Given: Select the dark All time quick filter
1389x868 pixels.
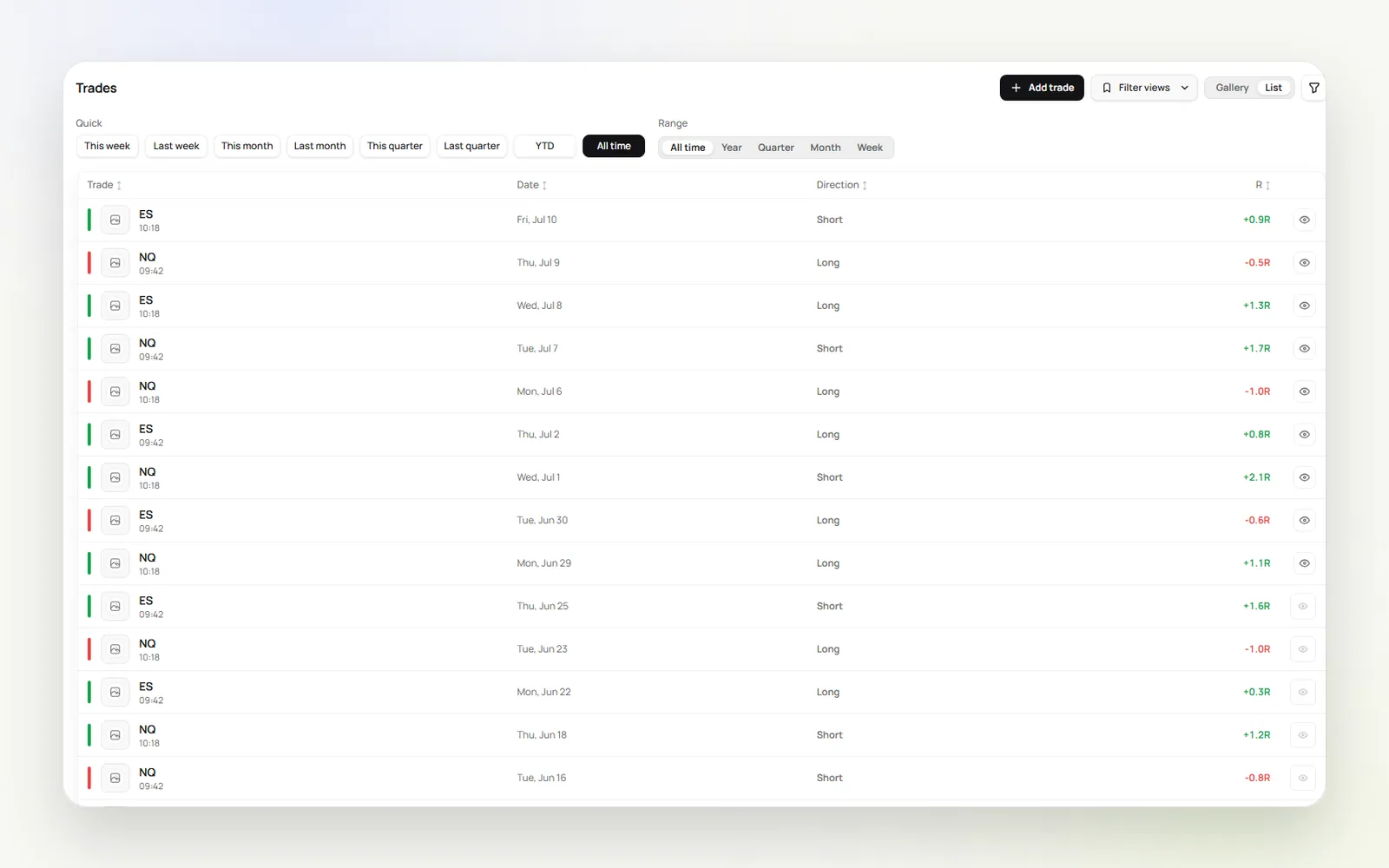Looking at the screenshot, I should point(614,146).
